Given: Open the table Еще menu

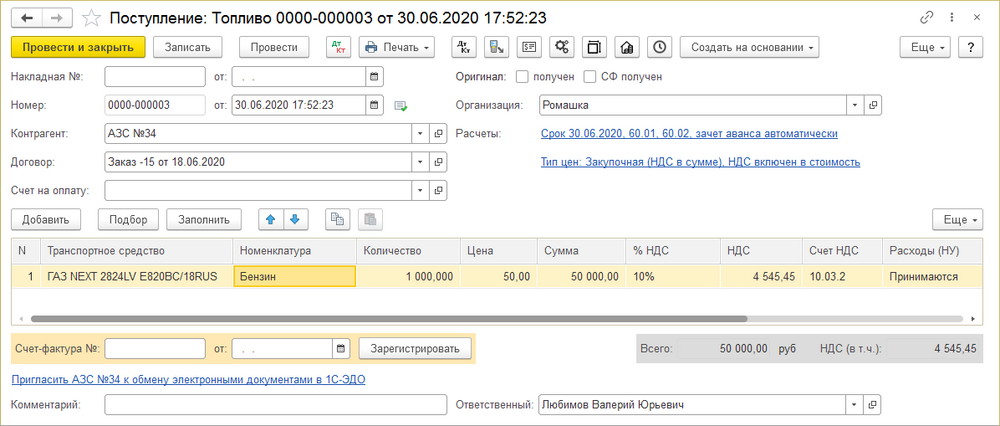Looking at the screenshot, I should coord(958,219).
